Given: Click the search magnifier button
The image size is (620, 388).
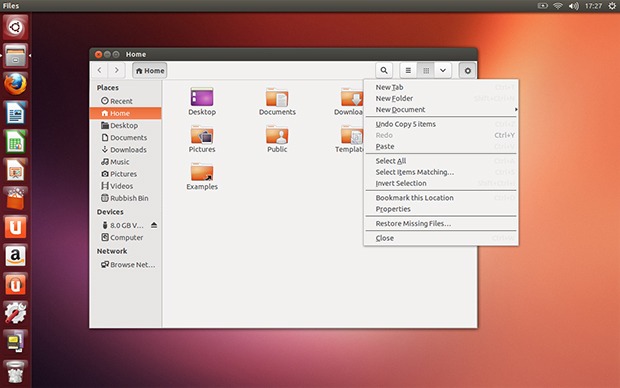Looking at the screenshot, I should [x=384, y=70].
